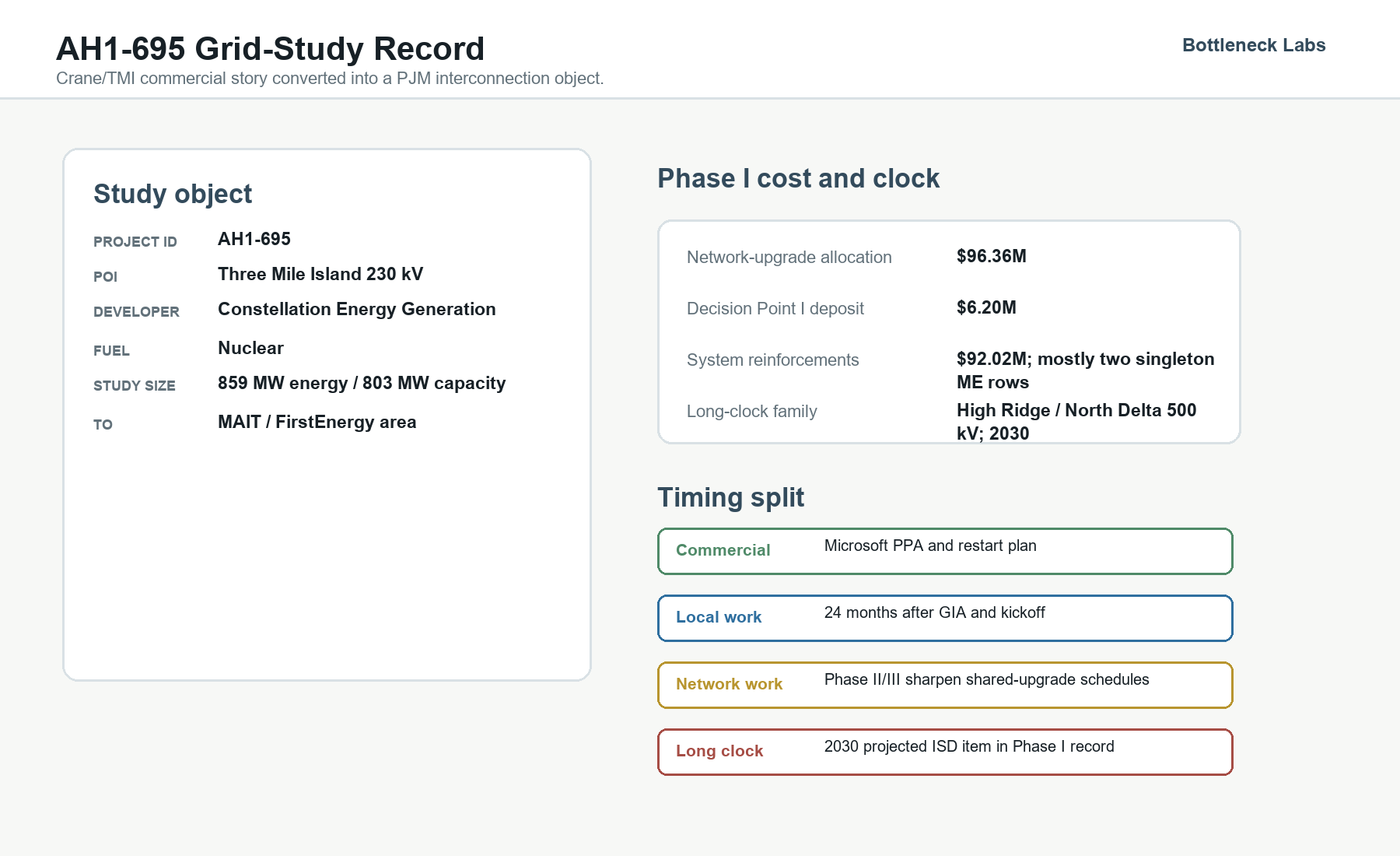Click the gold Network work label

point(730,684)
